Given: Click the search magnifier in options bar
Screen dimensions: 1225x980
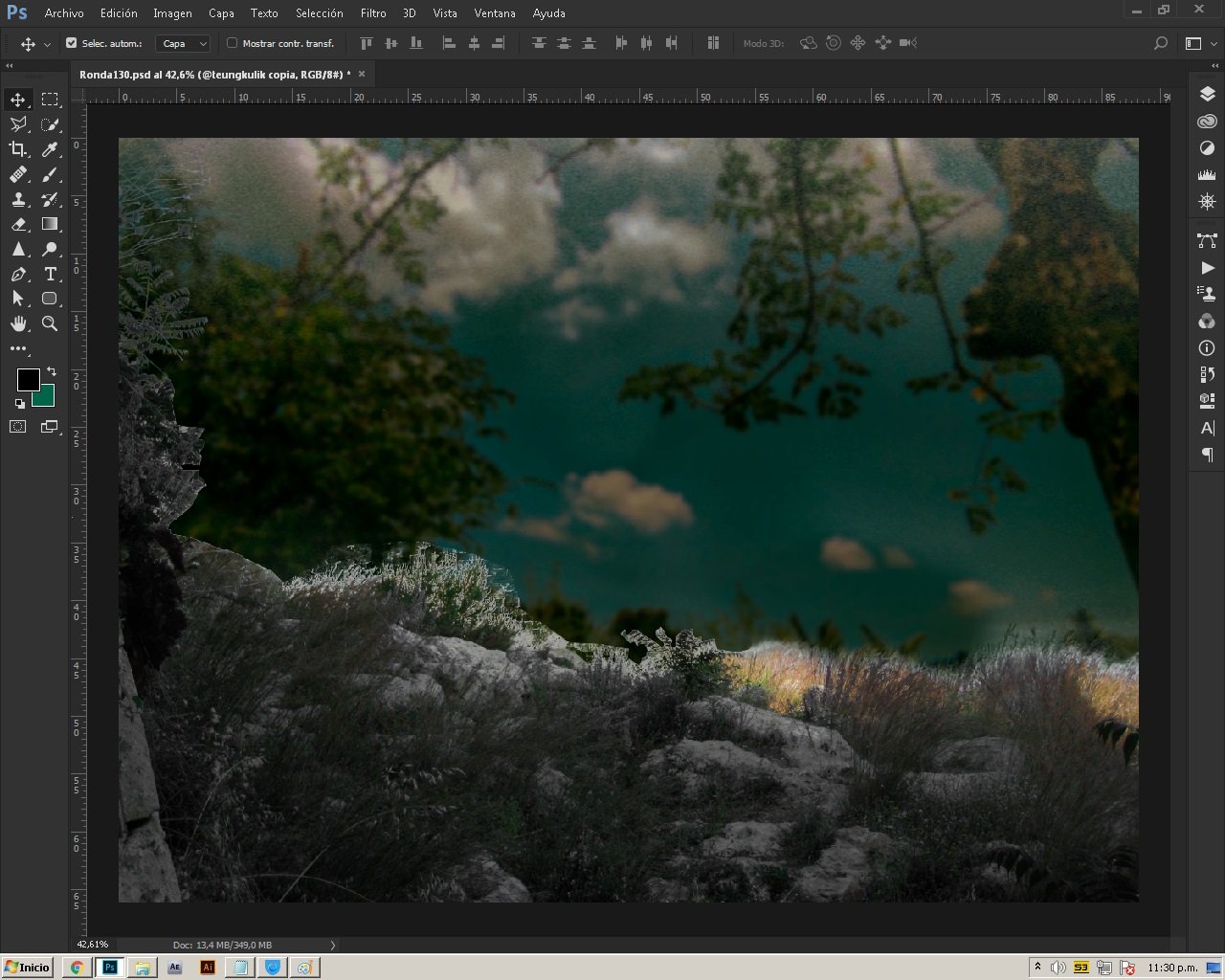Looking at the screenshot, I should 1161,43.
